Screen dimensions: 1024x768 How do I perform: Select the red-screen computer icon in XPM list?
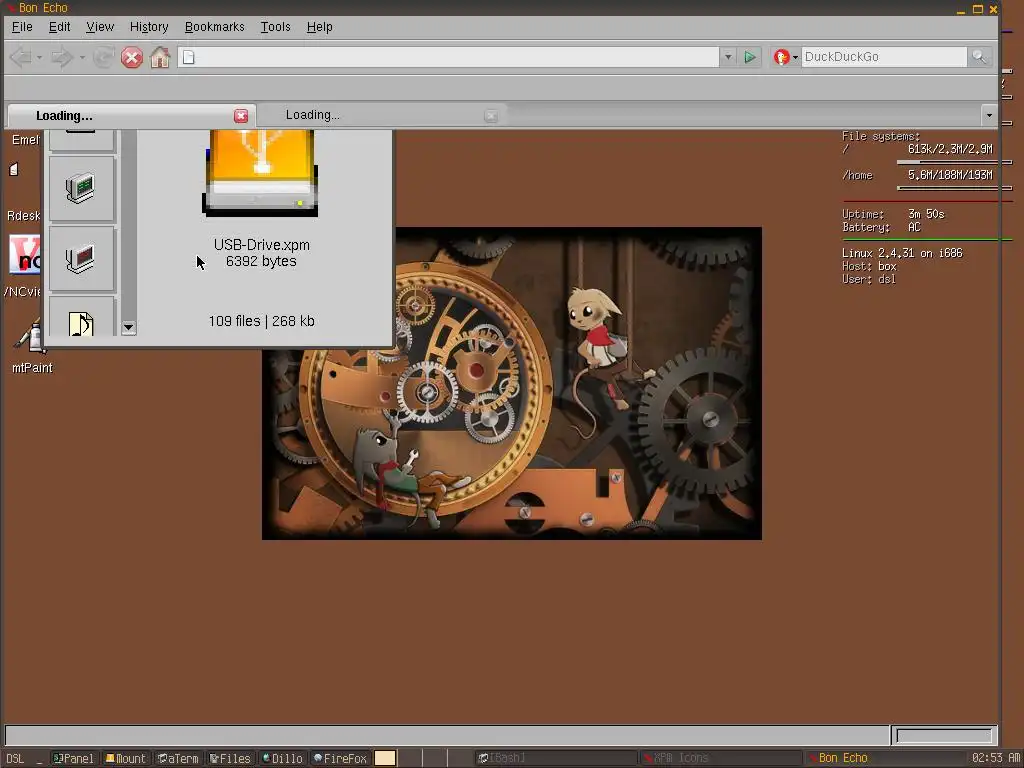coord(82,259)
